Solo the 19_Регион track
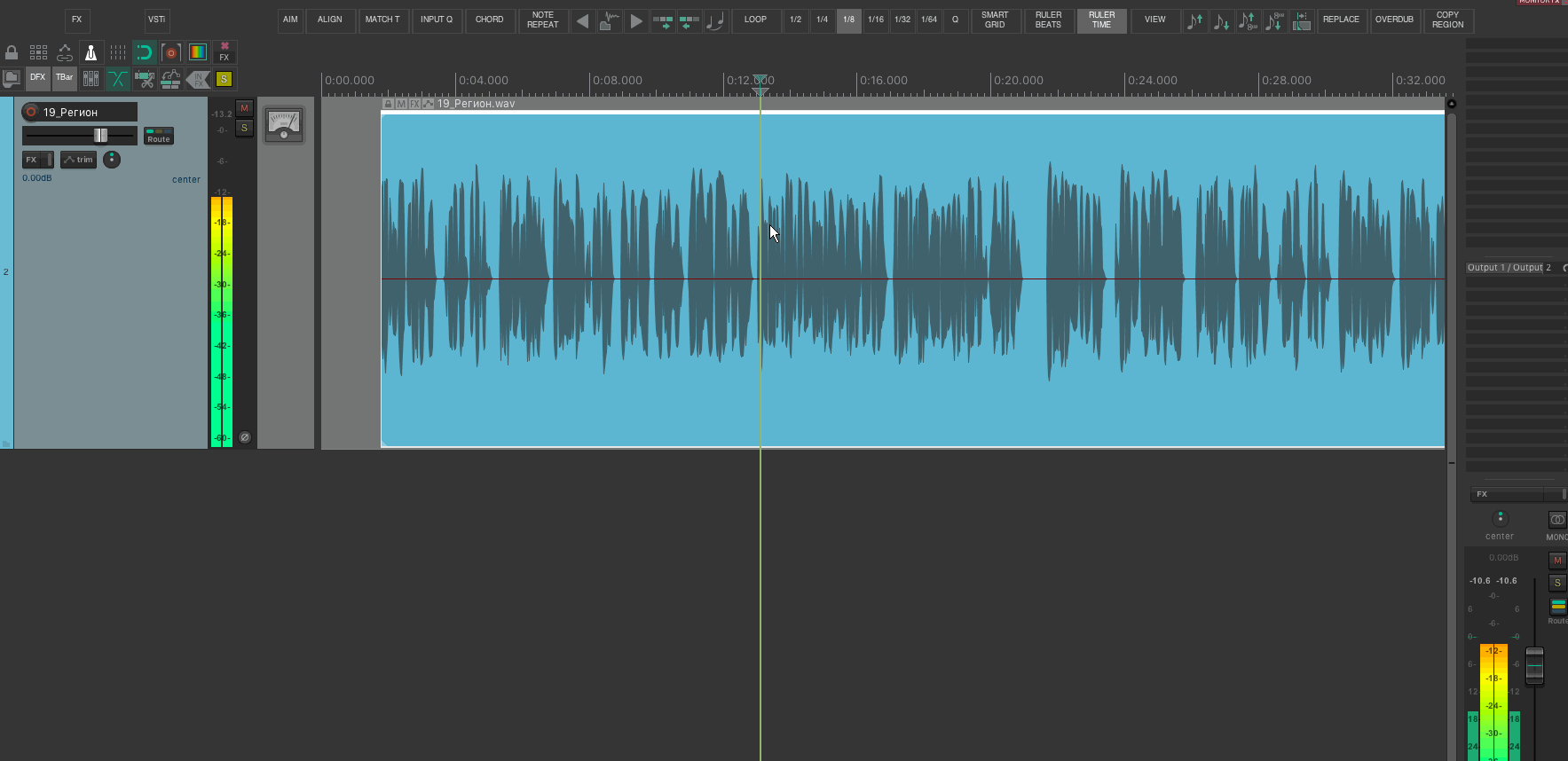This screenshot has height=761, width=1568. point(244,128)
